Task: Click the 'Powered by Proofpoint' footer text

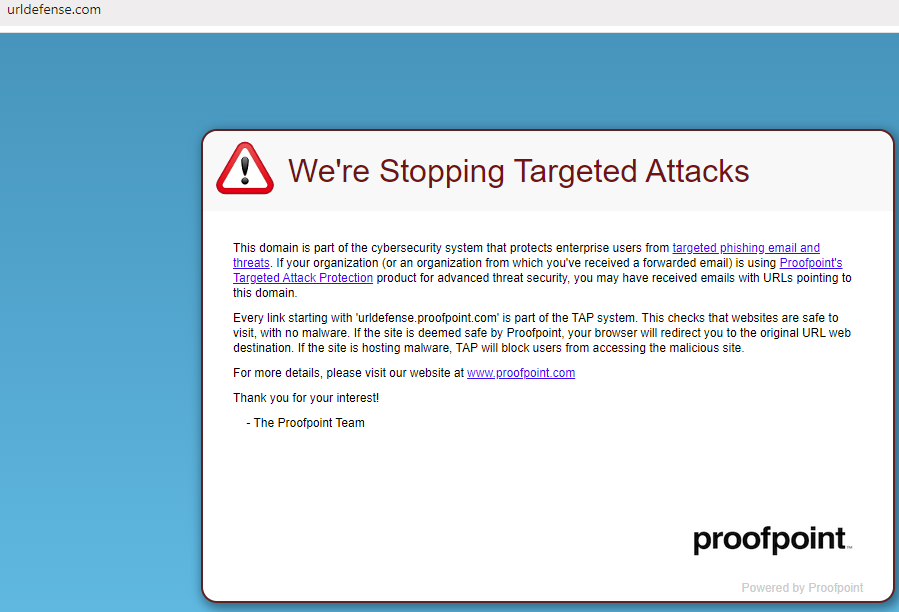Action: pyautogui.click(x=802, y=587)
